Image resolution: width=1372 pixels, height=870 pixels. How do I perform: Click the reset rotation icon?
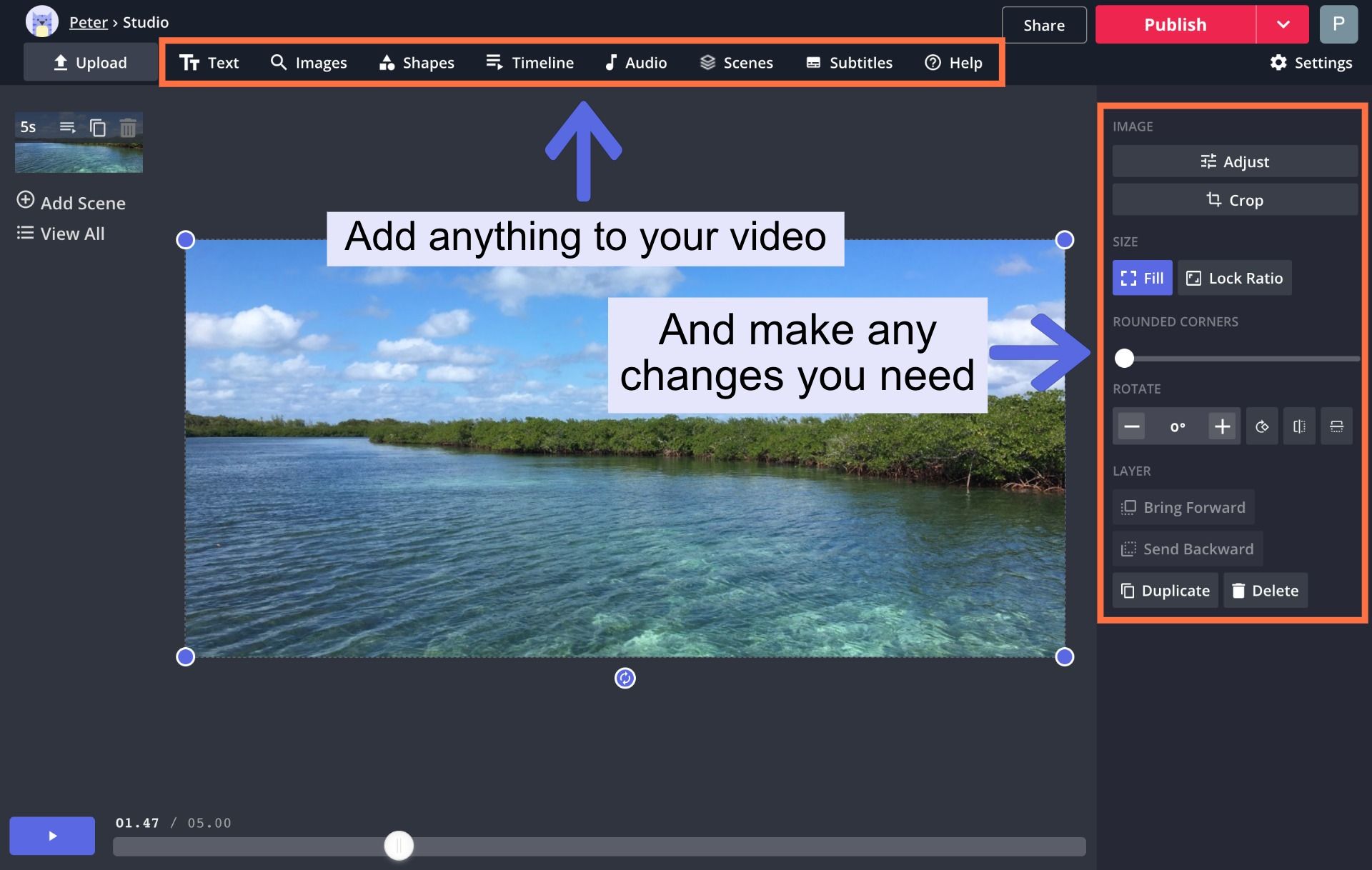pyautogui.click(x=1262, y=426)
